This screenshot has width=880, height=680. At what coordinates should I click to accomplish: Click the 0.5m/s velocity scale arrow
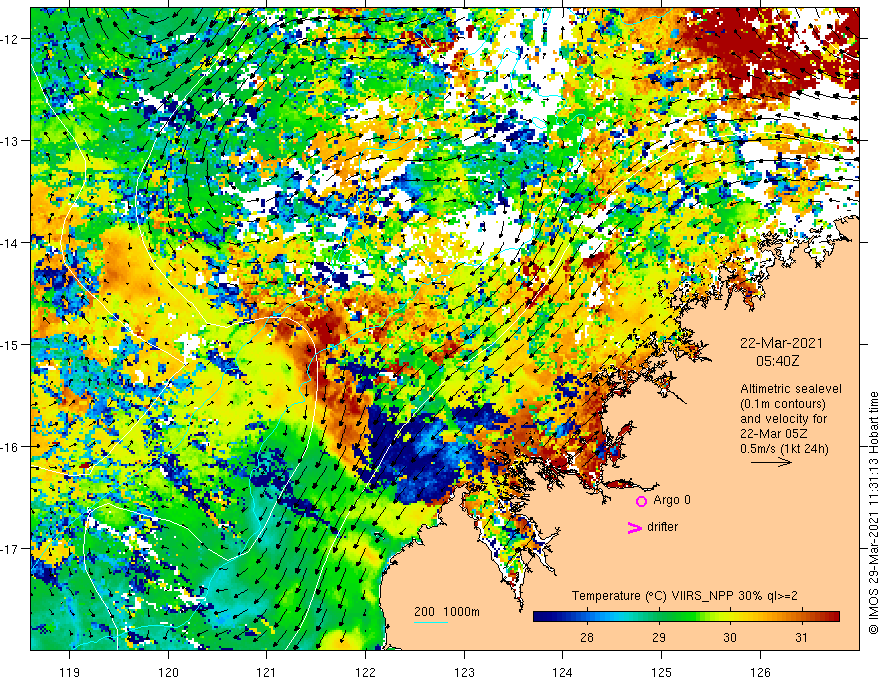[771, 462]
